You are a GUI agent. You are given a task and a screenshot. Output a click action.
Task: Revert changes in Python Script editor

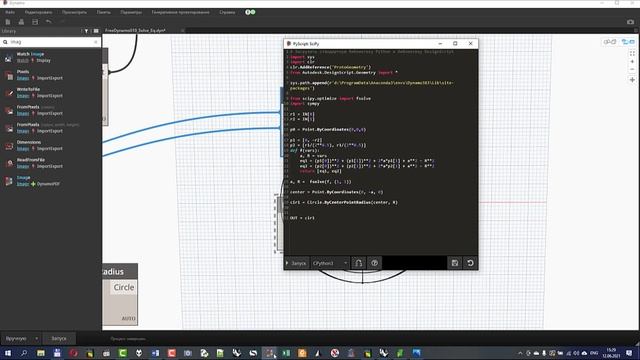coord(470,263)
